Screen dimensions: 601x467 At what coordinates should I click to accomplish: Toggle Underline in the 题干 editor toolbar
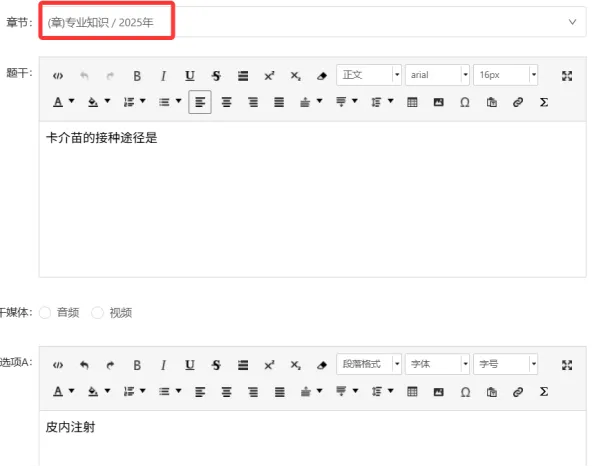(190, 76)
